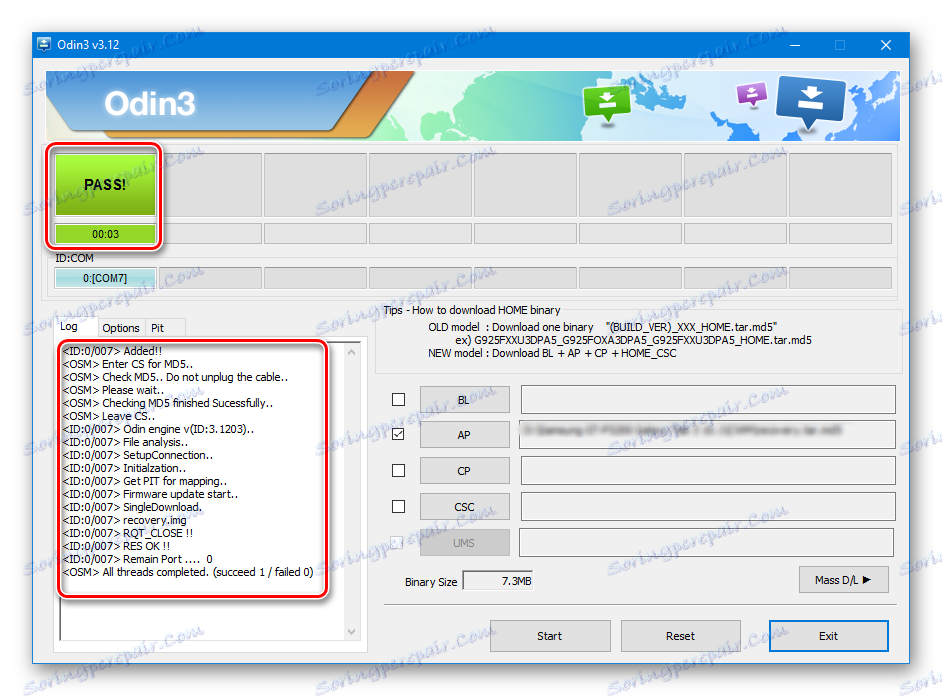Click the CP file path field
The image size is (942, 696).
pyautogui.click(x=708, y=471)
